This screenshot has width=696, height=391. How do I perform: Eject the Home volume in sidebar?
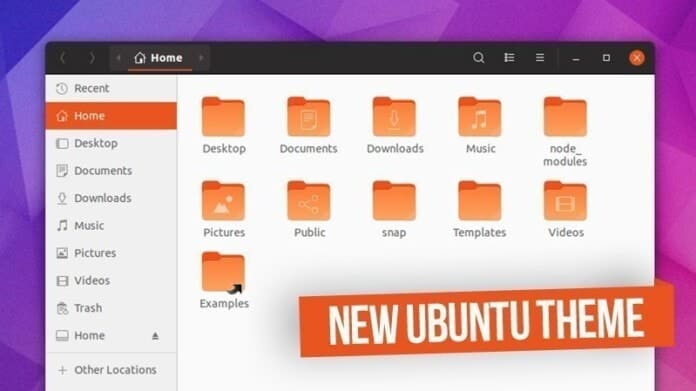point(155,336)
